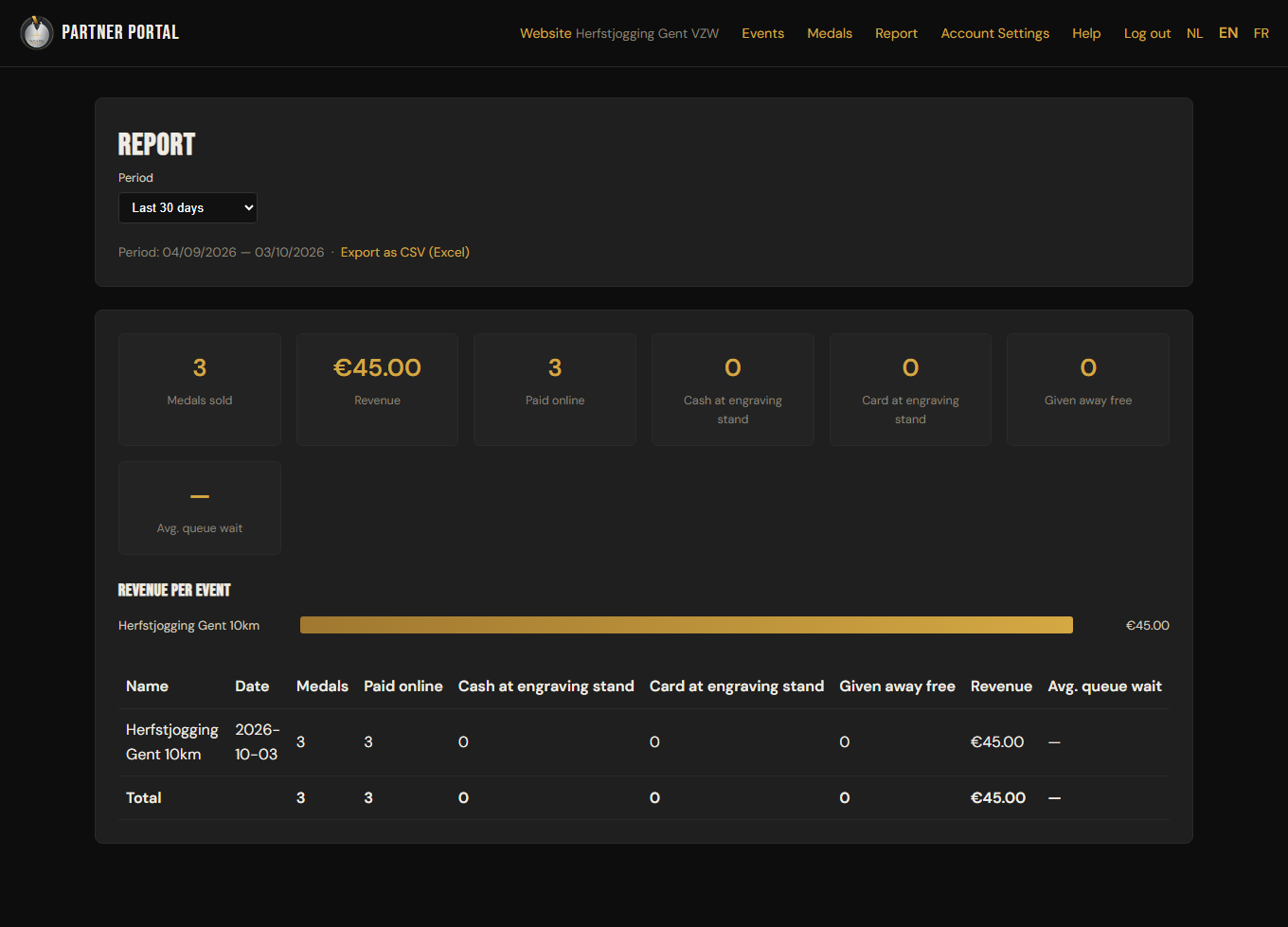The width and height of the screenshot is (1288, 927).
Task: Open Account Settings in the navigation
Action: point(994,33)
